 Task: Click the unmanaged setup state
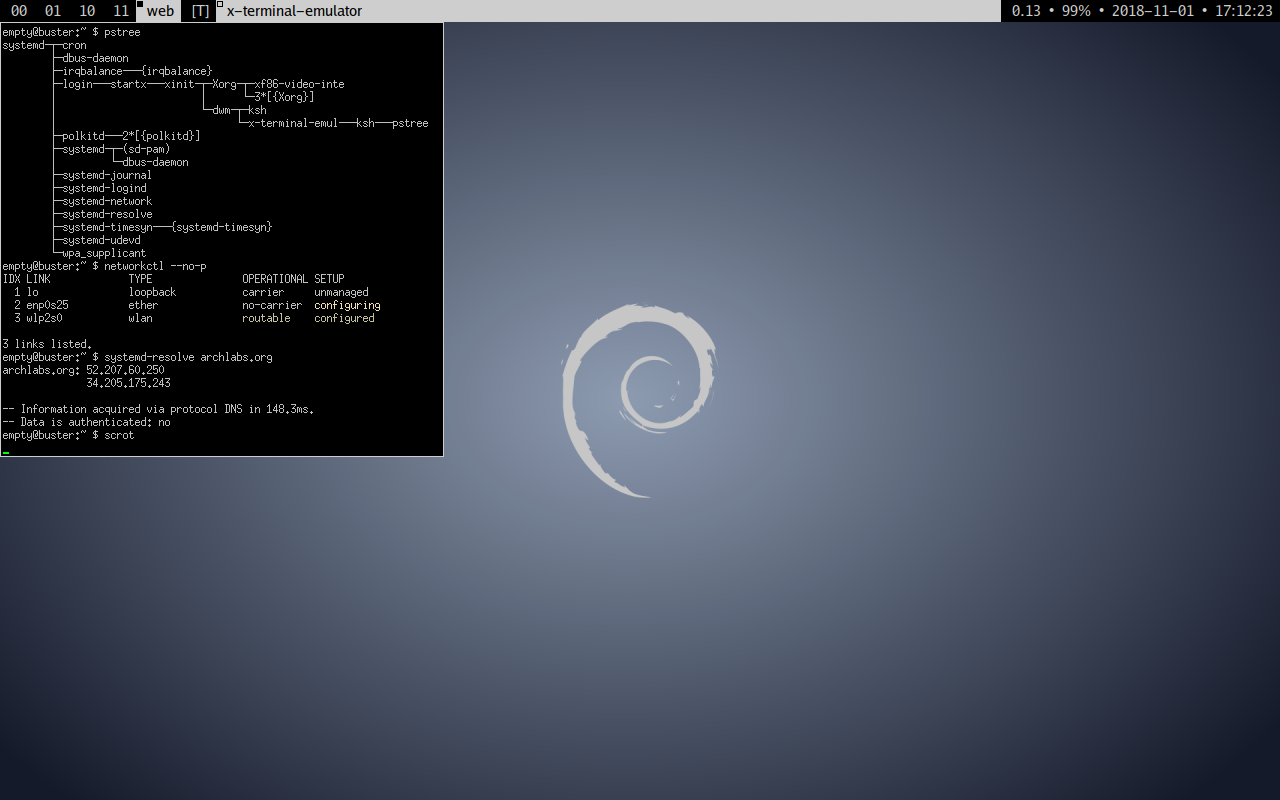(x=341, y=292)
